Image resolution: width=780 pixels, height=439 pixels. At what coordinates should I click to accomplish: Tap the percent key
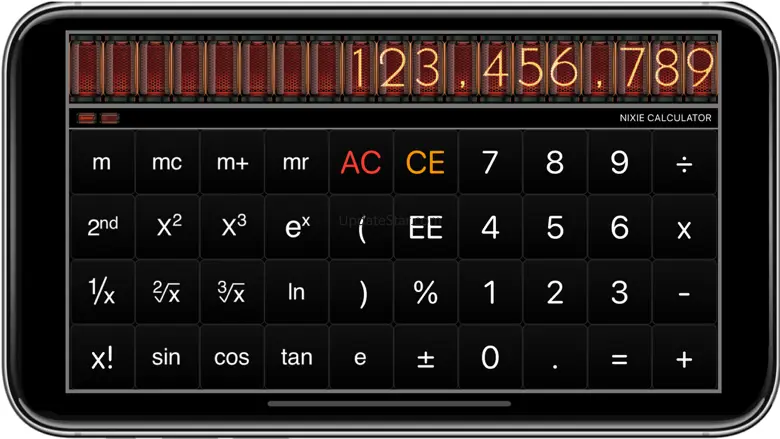coord(426,292)
